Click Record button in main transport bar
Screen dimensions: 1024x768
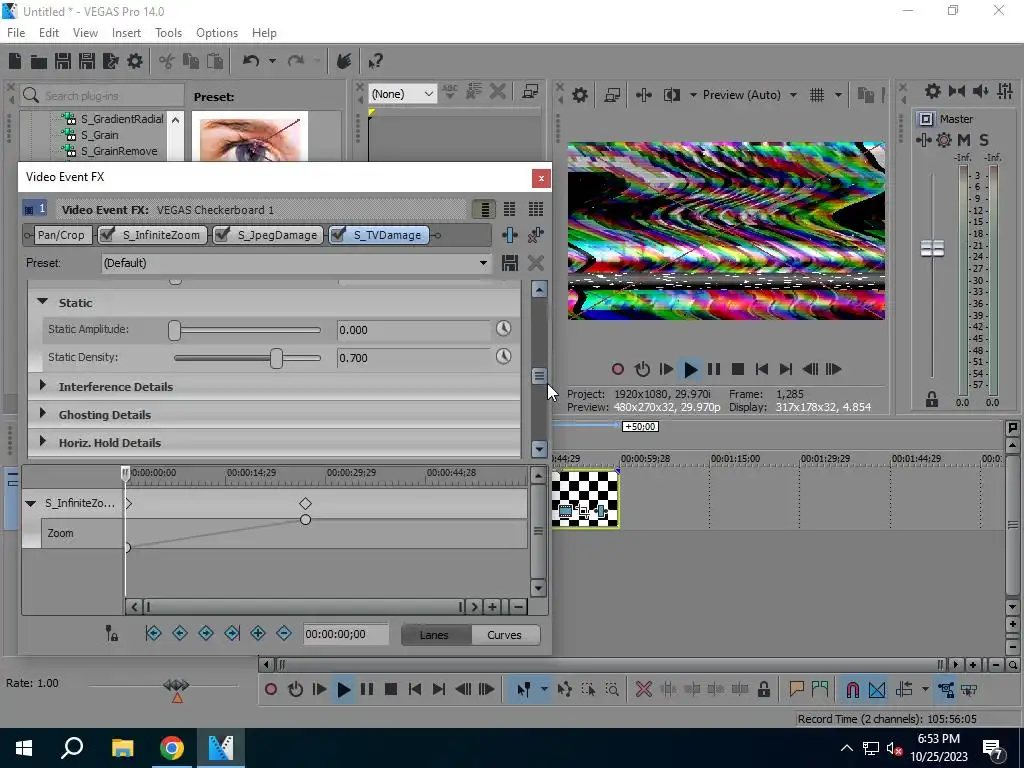pyautogui.click(x=271, y=690)
